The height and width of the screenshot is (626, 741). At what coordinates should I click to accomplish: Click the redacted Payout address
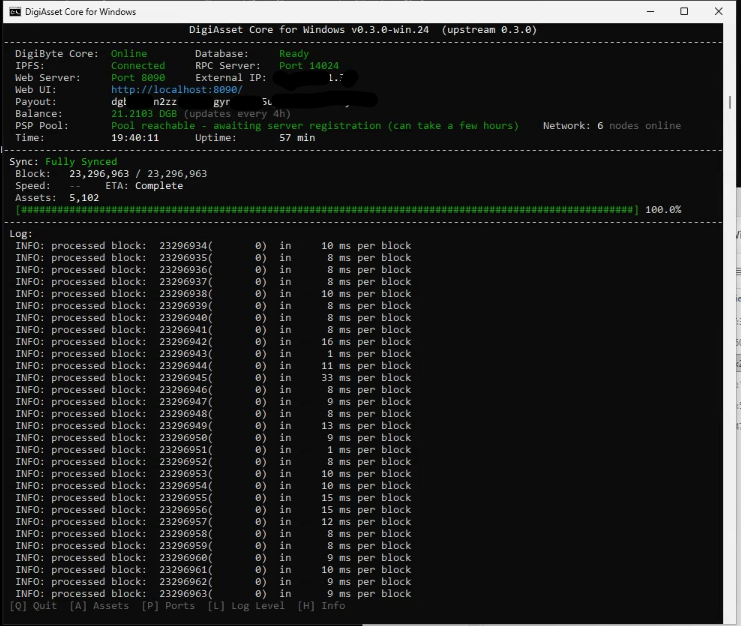point(244,101)
